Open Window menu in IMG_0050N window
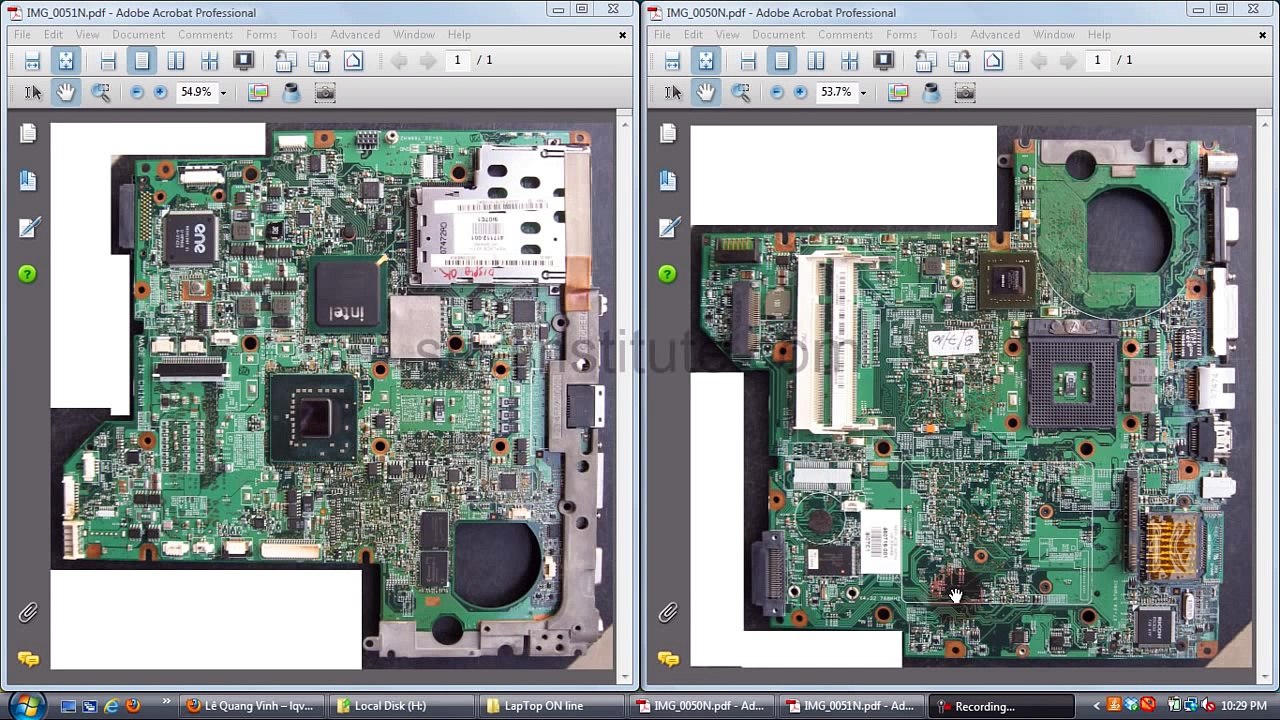The height and width of the screenshot is (720, 1280). (x=1054, y=34)
